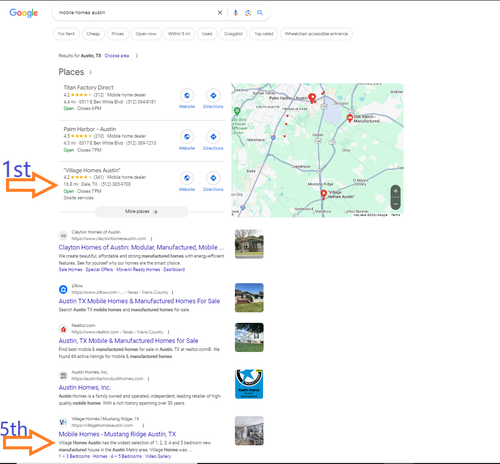Zoom in on the map
Screen dimensions: 500x464
click(x=395, y=191)
